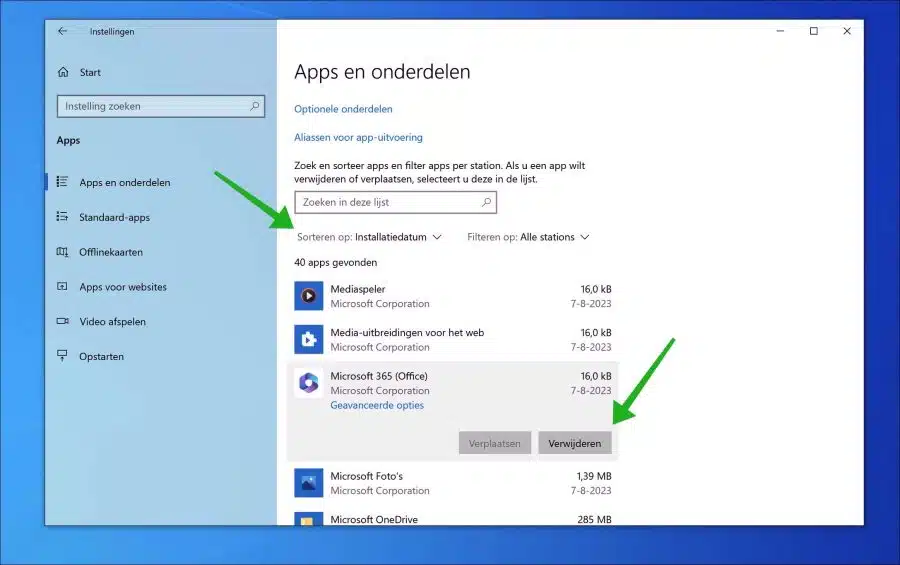Image resolution: width=900 pixels, height=565 pixels.
Task: Select the Microsoft OneDrive row
Action: [x=453, y=517]
